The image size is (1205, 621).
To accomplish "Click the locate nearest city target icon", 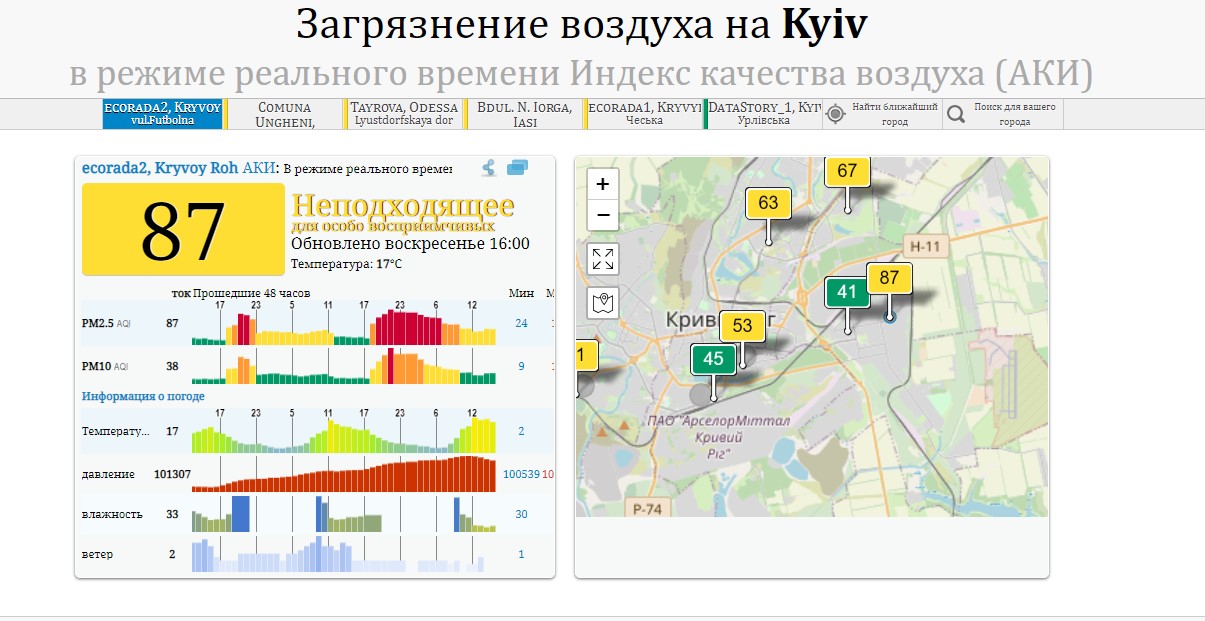I will coord(836,114).
